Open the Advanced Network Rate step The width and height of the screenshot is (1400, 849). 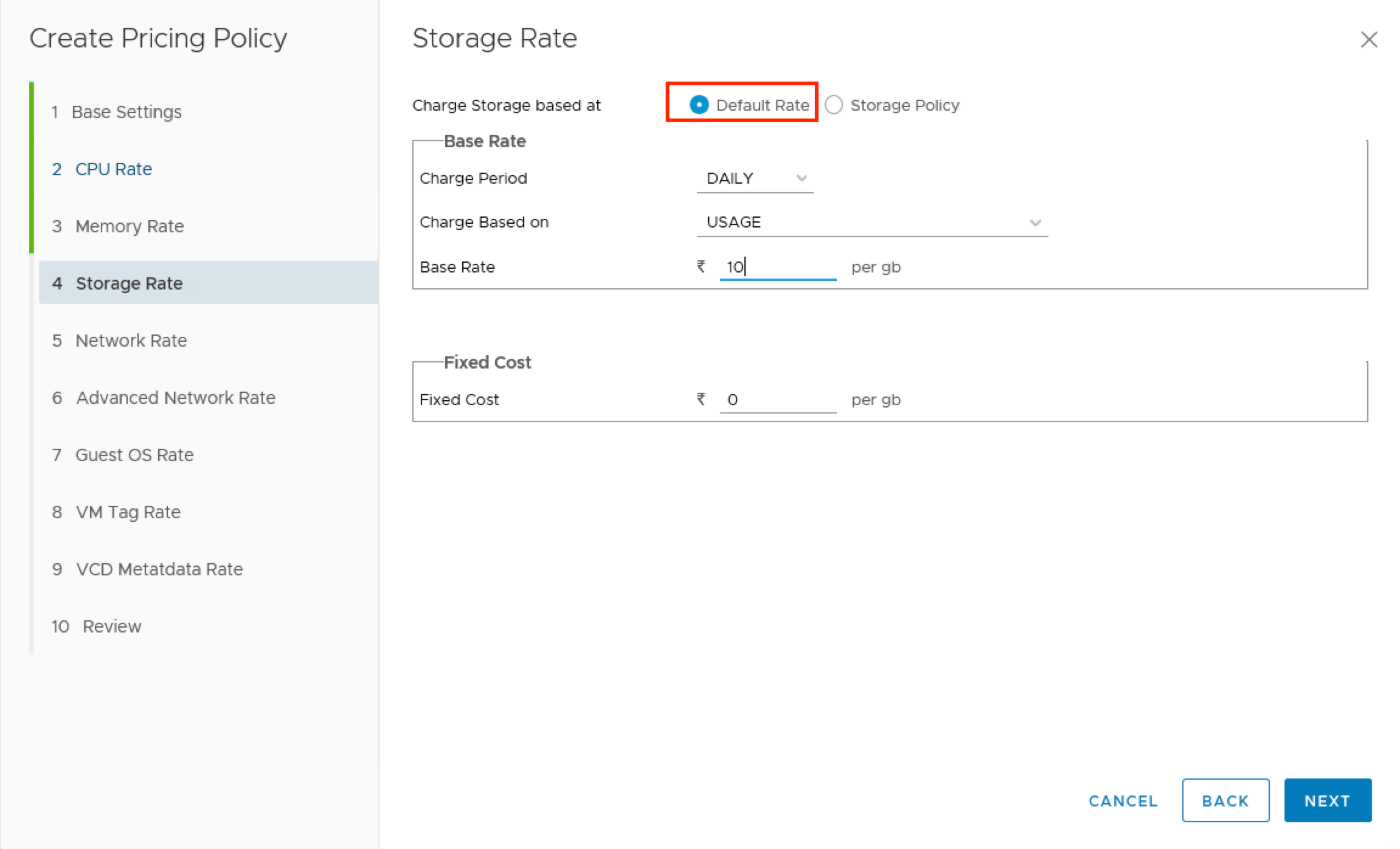(175, 397)
